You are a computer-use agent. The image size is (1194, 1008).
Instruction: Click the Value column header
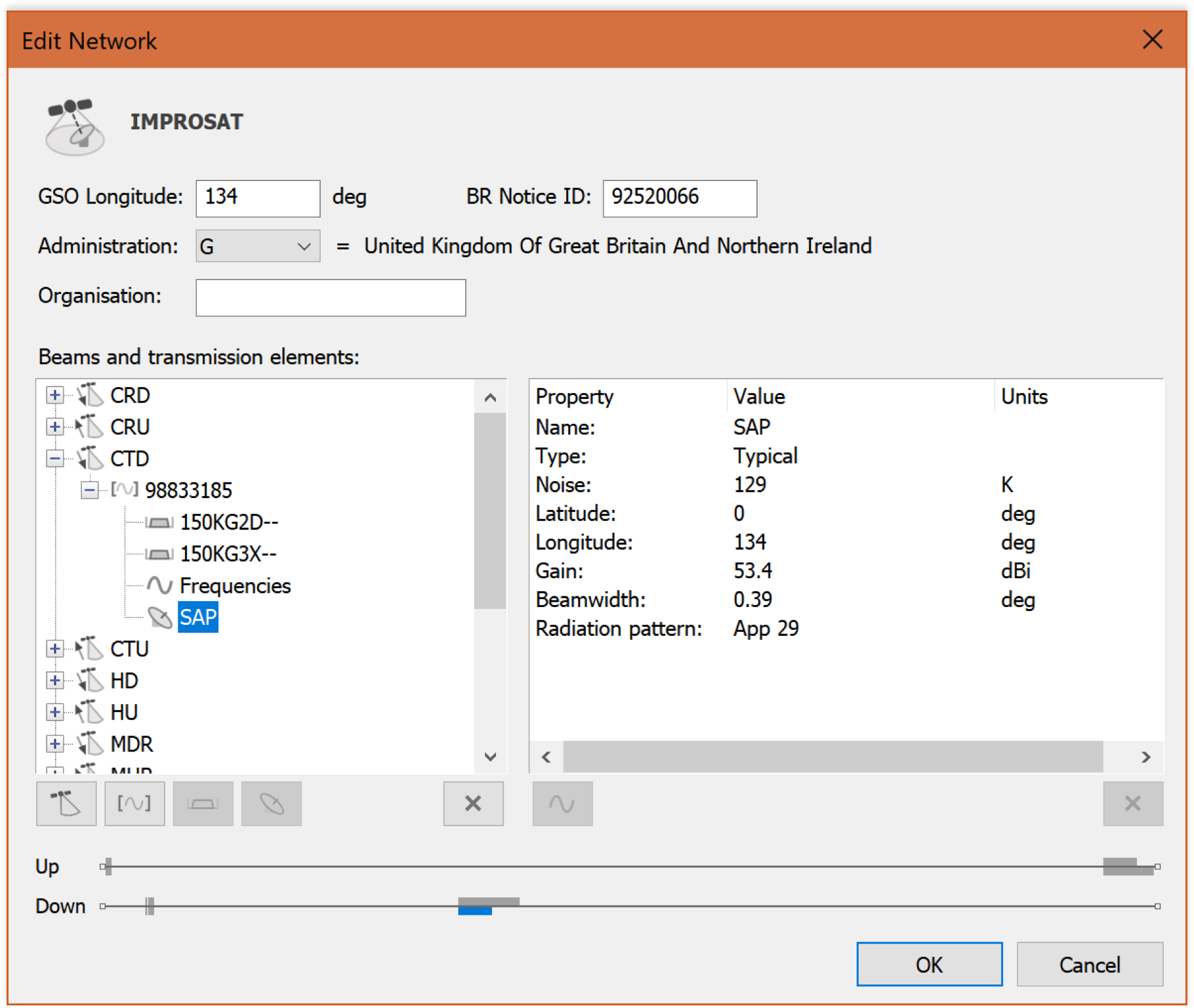(861, 396)
